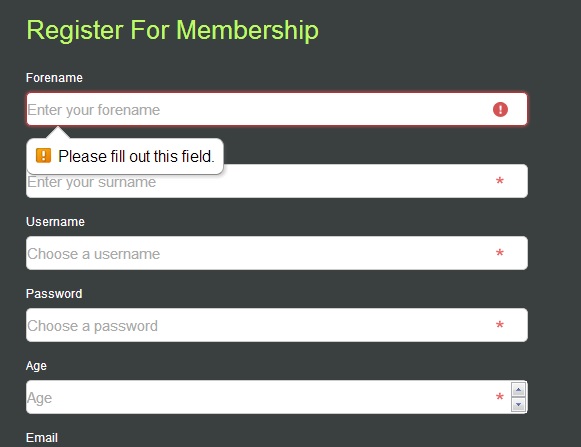Click the red asterisk in Surname field

tap(499, 181)
